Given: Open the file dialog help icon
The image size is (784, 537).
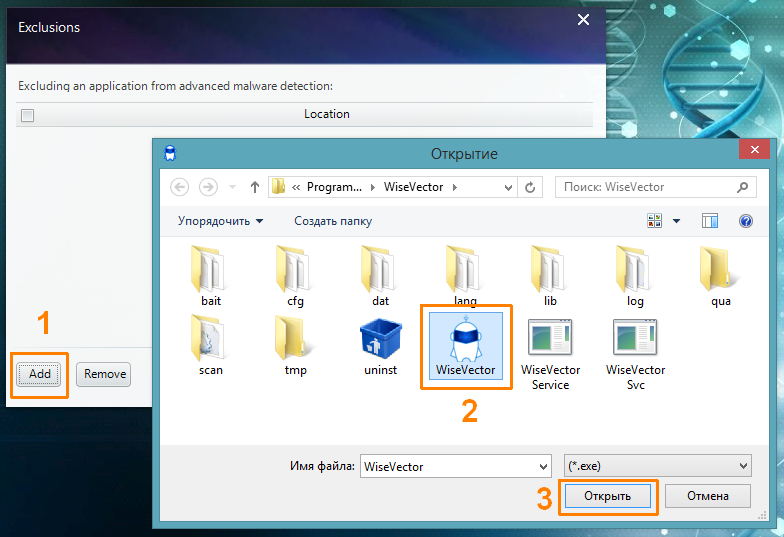Looking at the screenshot, I should click(x=746, y=220).
